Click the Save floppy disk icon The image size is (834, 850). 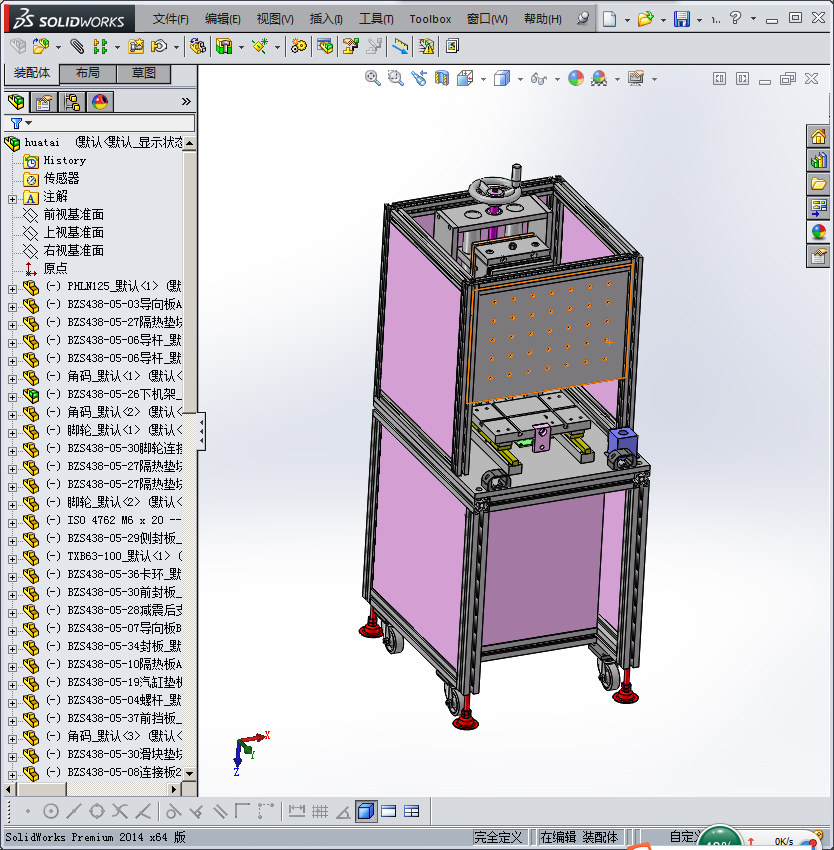pyautogui.click(x=682, y=19)
